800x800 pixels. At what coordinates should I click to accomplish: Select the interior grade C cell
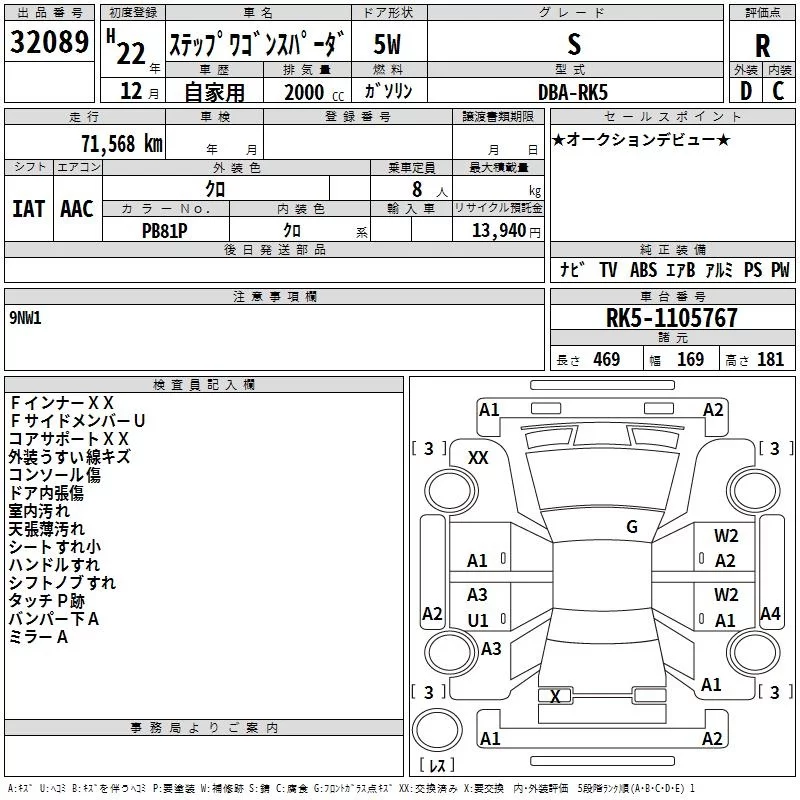(x=779, y=90)
